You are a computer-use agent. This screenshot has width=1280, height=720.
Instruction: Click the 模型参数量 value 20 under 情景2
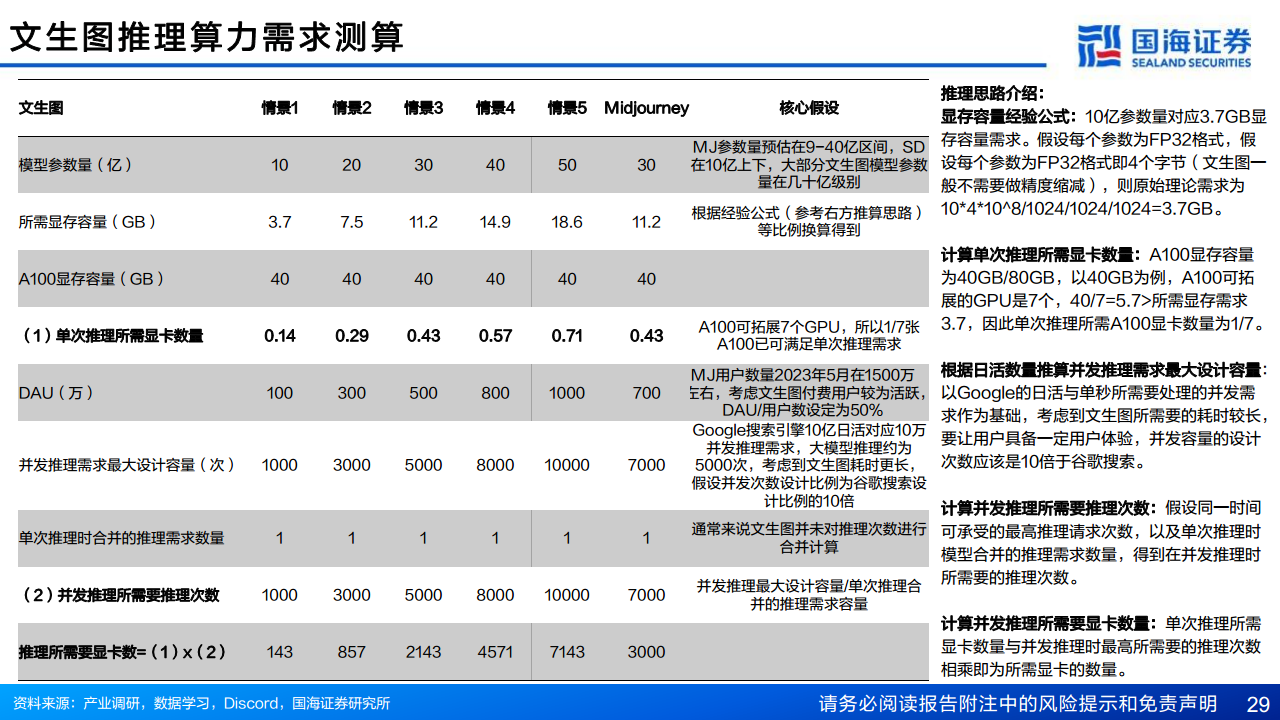352,165
